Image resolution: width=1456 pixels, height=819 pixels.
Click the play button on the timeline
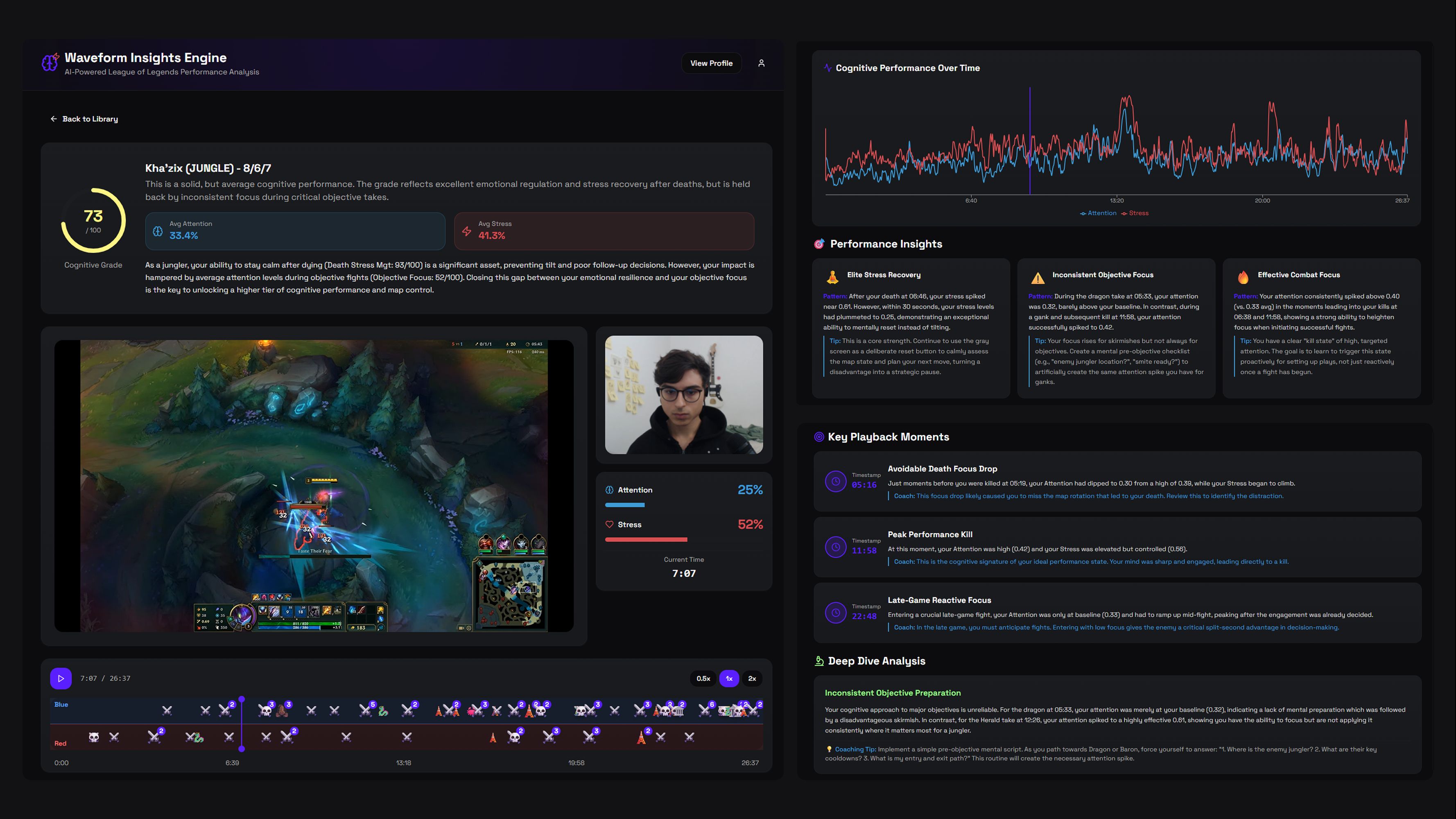[61, 678]
